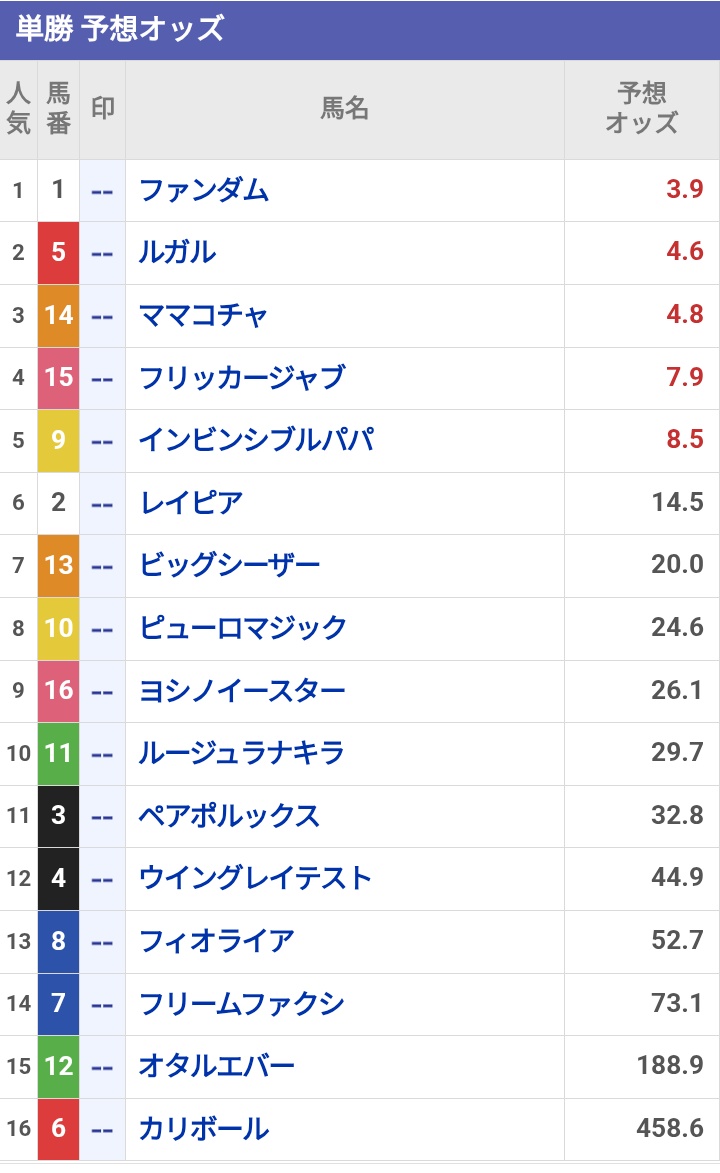Click the orange 14 badge for ママコチャ
This screenshot has height=1173, width=720.
point(59,314)
